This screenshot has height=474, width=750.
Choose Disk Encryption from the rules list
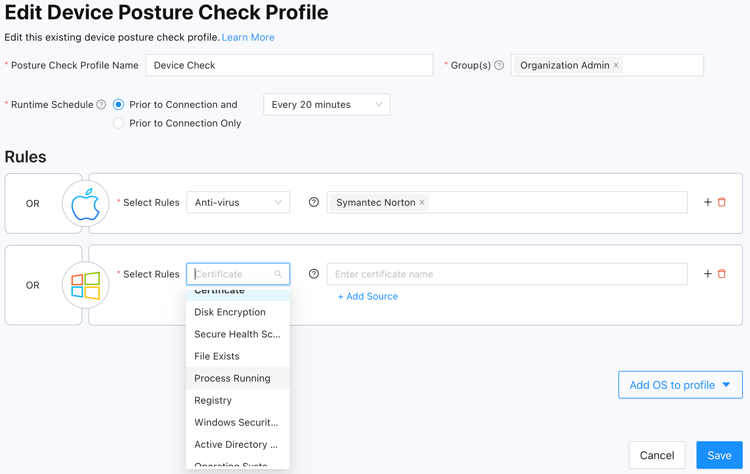coord(230,312)
